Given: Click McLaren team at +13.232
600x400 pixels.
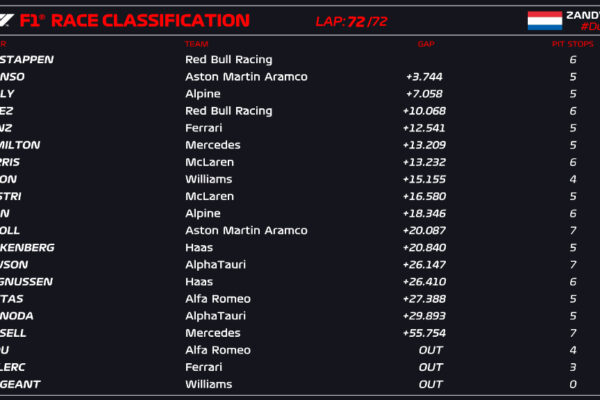Looking at the screenshot, I should [209, 162].
